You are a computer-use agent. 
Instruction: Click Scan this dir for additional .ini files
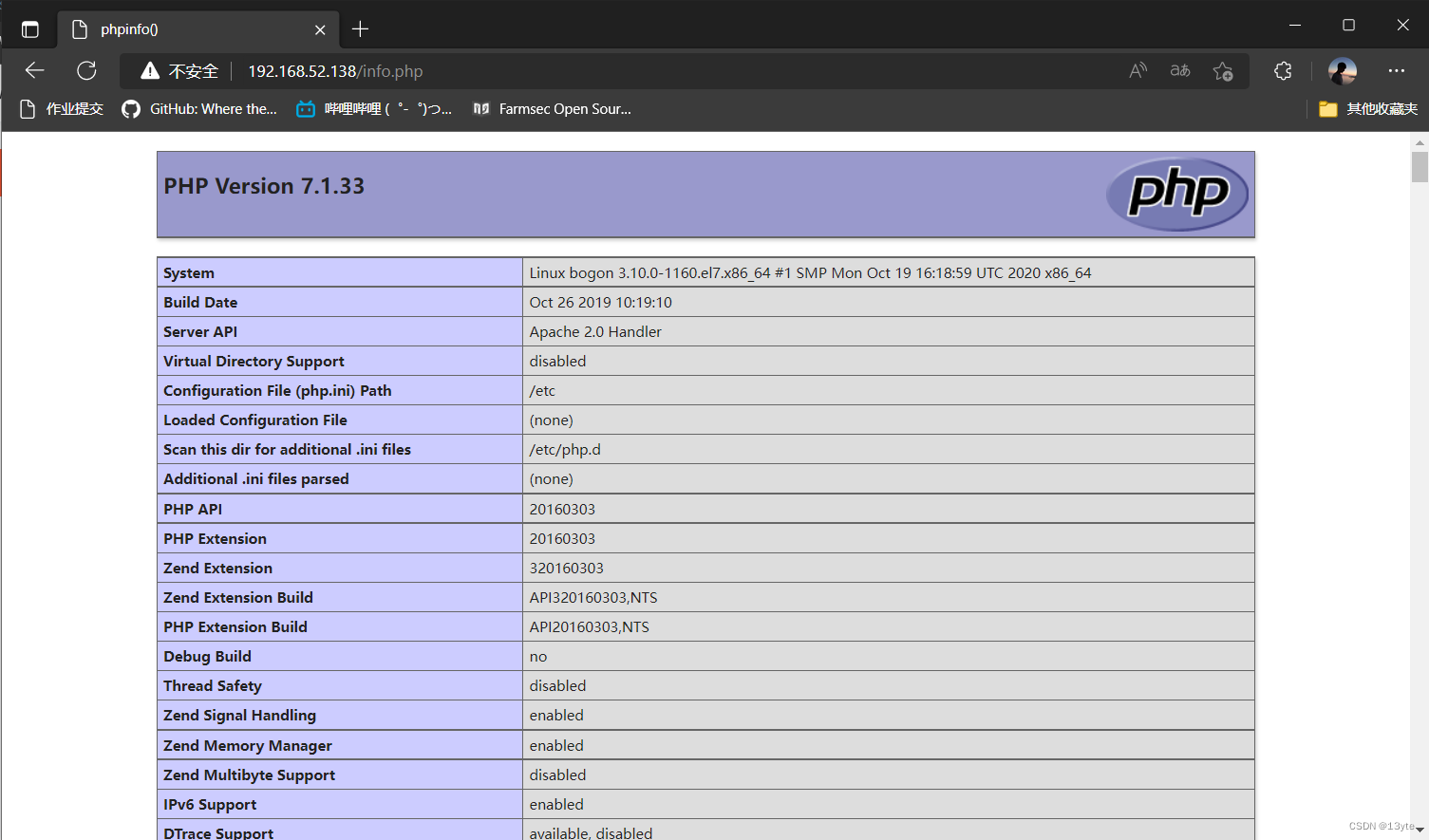pos(287,449)
